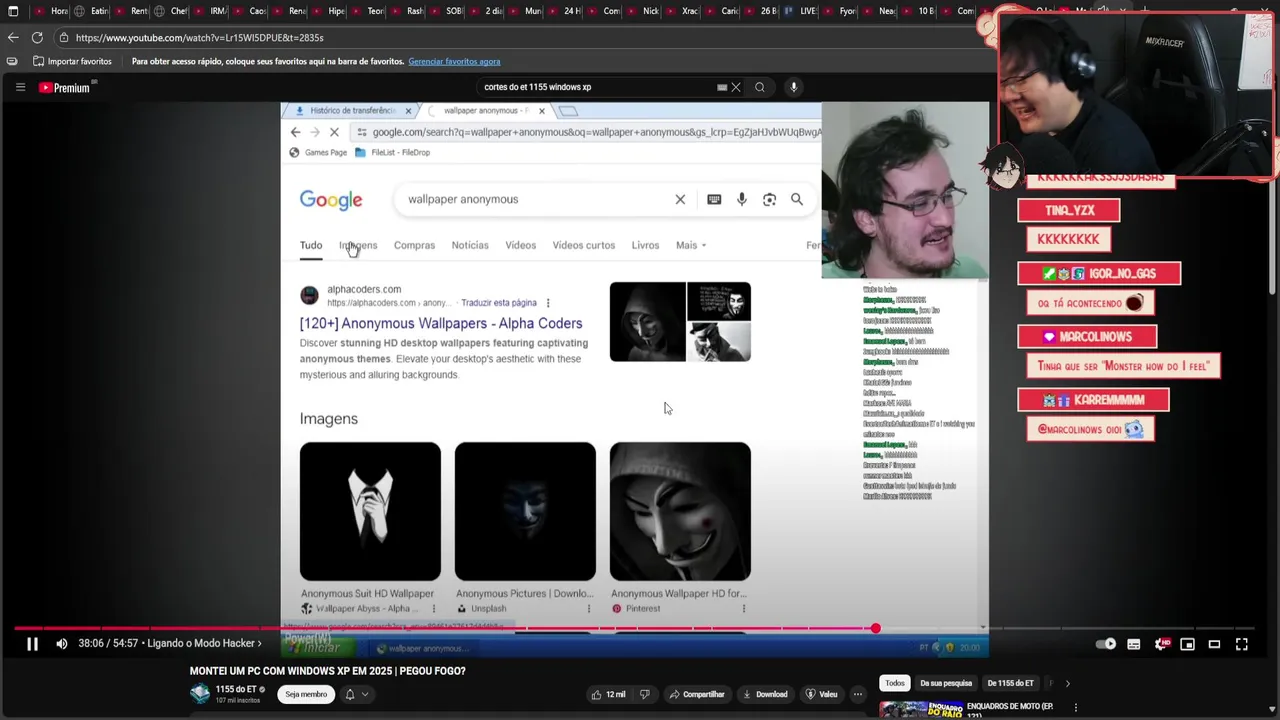The width and height of the screenshot is (1280, 720).
Task: Open '[120+] Anonymous Wallpapers - Alpha Coders' result
Action: click(441, 323)
